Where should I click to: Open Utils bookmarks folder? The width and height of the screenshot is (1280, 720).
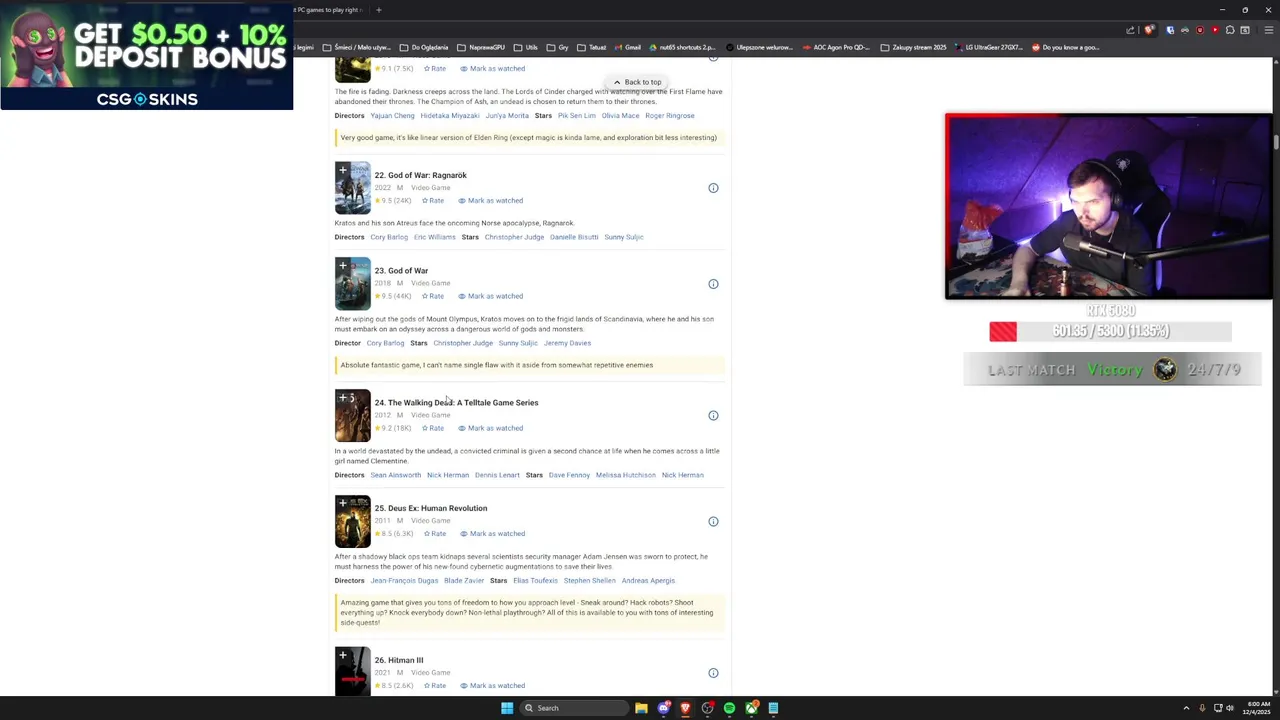click(x=526, y=47)
